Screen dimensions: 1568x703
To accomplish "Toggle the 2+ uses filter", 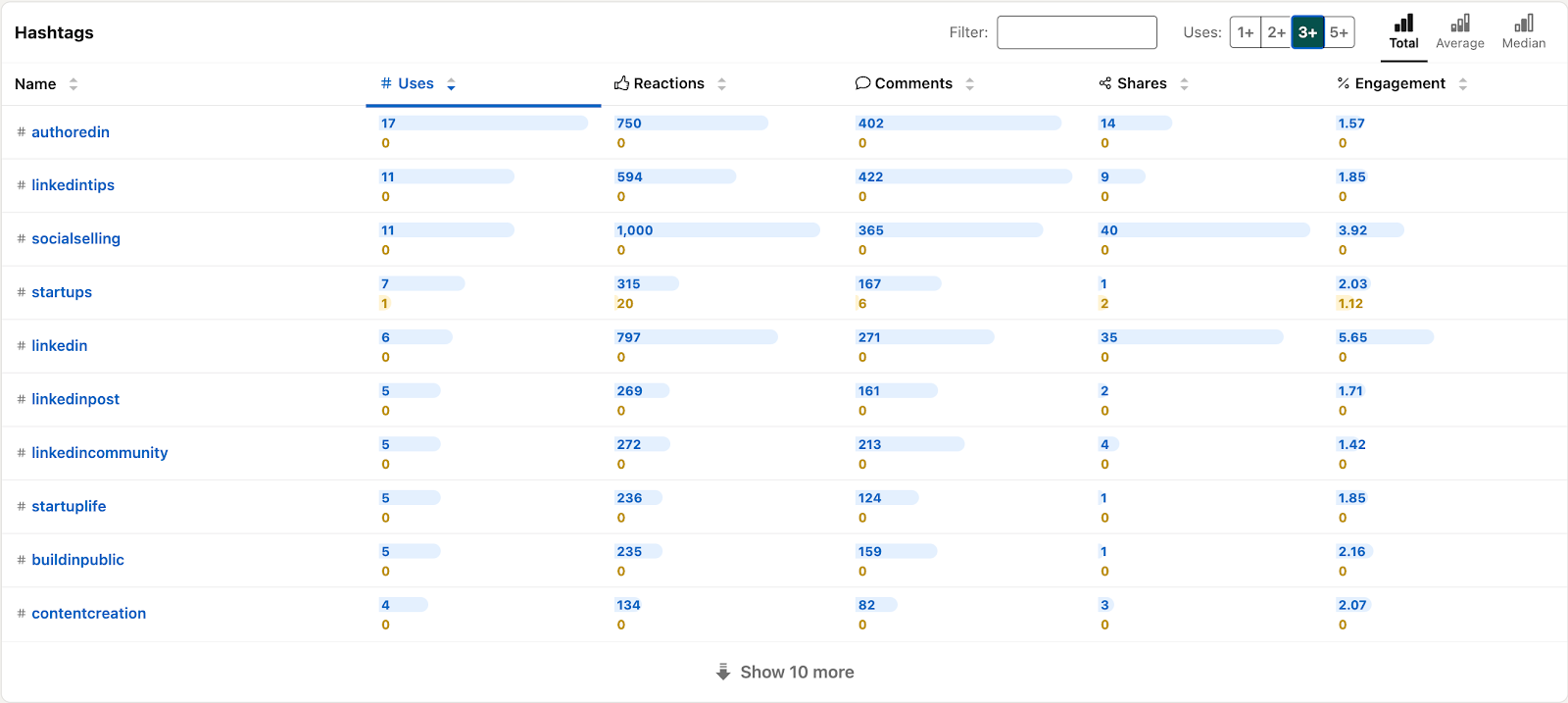I will pos(1277,31).
